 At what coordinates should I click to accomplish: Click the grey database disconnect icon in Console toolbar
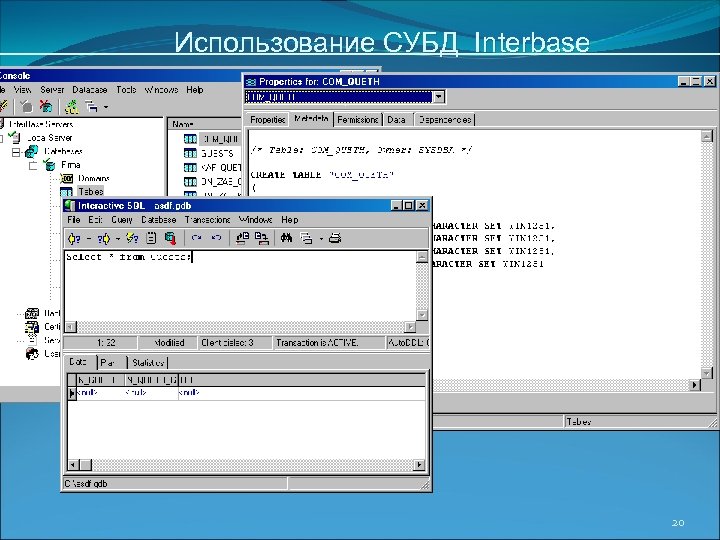click(27, 107)
